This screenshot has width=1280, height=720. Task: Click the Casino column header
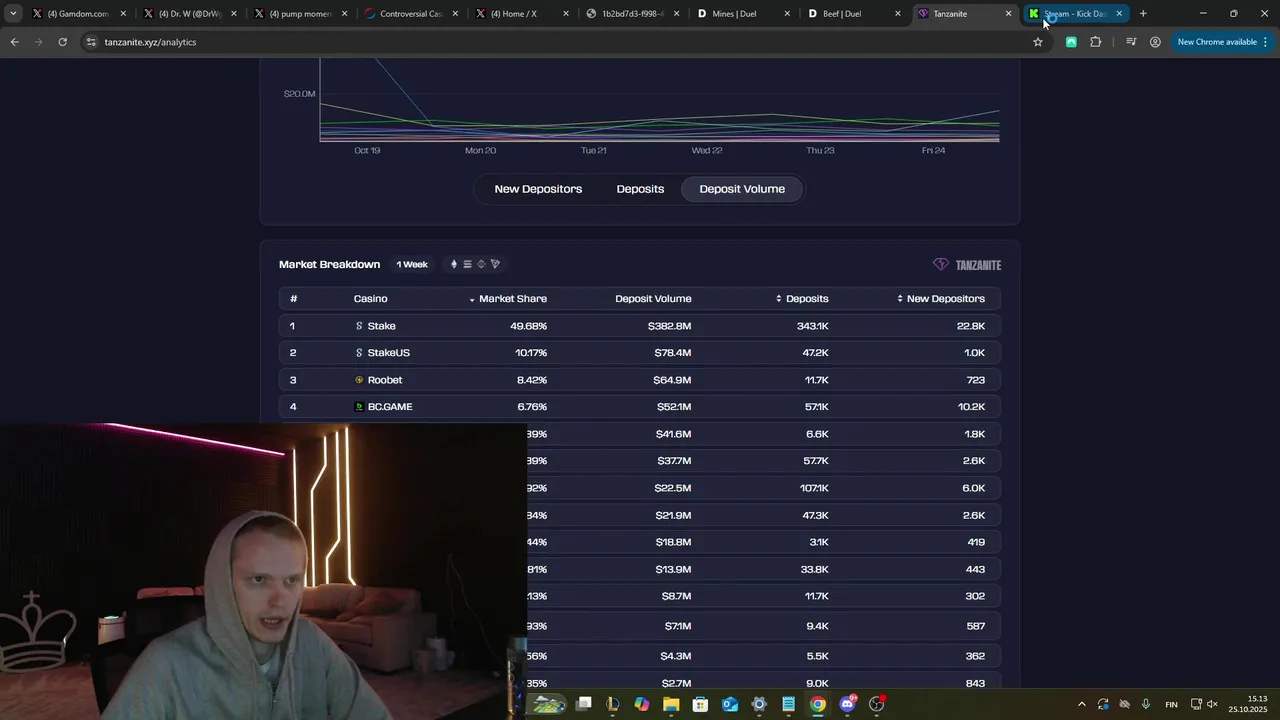click(x=370, y=299)
